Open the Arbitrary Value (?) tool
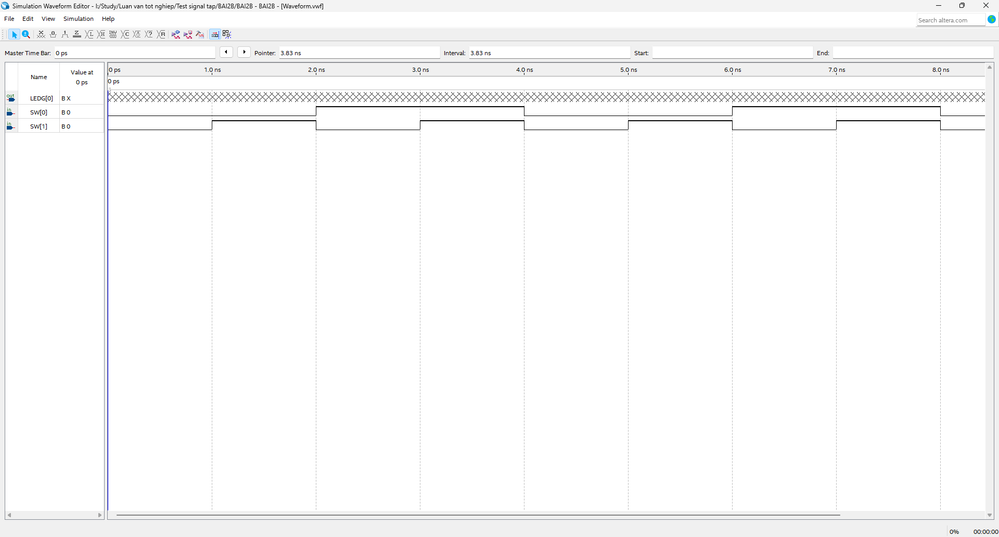The height and width of the screenshot is (537, 999). point(148,34)
